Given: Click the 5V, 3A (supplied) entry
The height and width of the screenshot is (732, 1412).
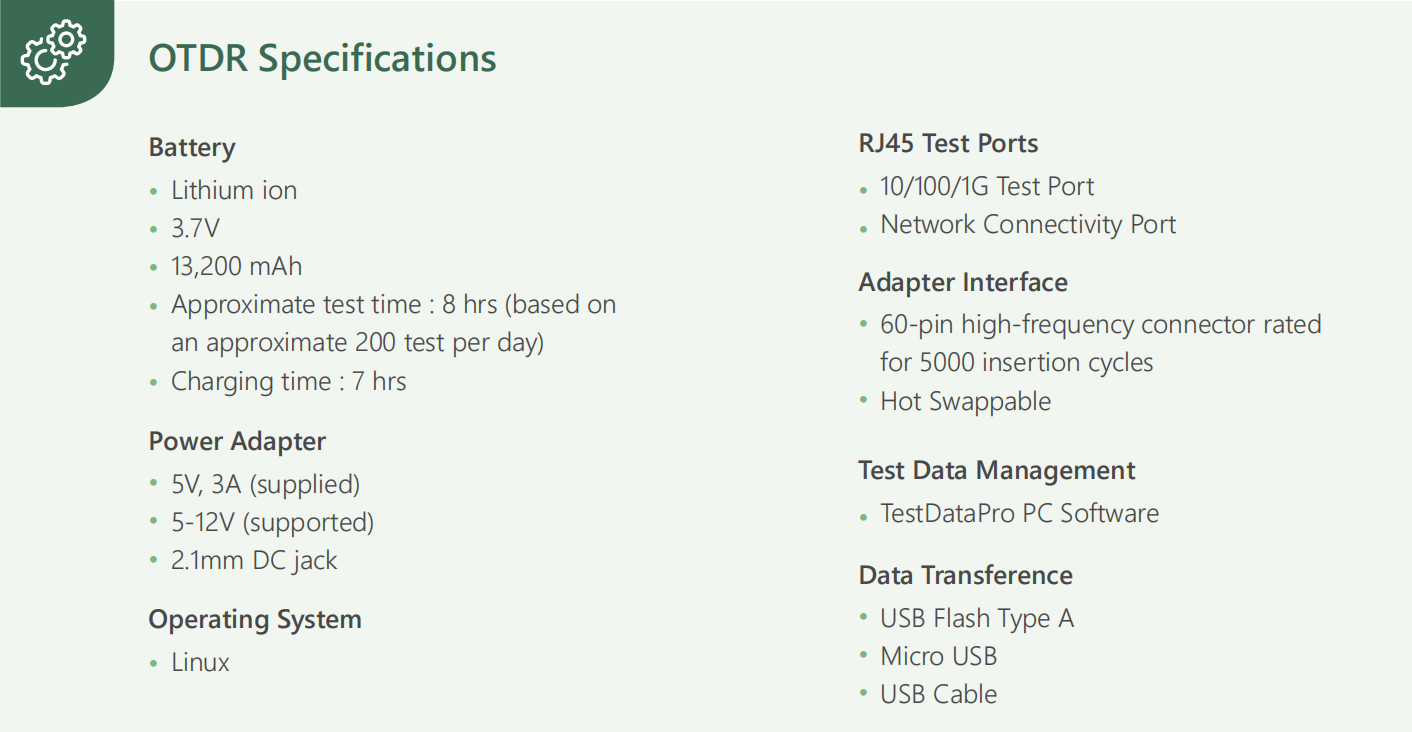Looking at the screenshot, I should pyautogui.click(x=265, y=484).
